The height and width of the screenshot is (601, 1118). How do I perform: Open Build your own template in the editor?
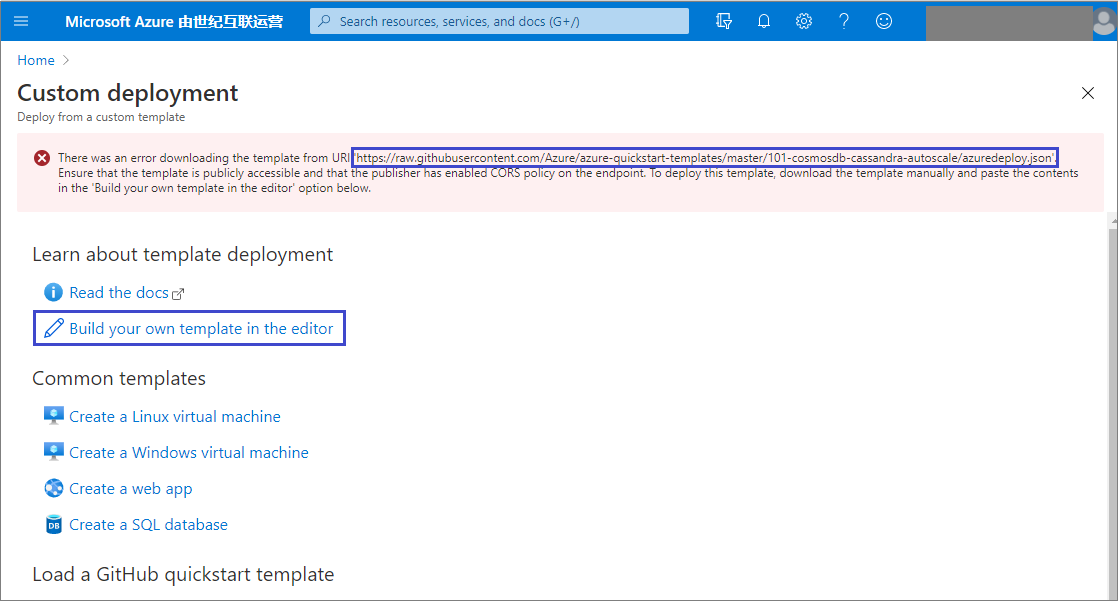[x=201, y=329]
